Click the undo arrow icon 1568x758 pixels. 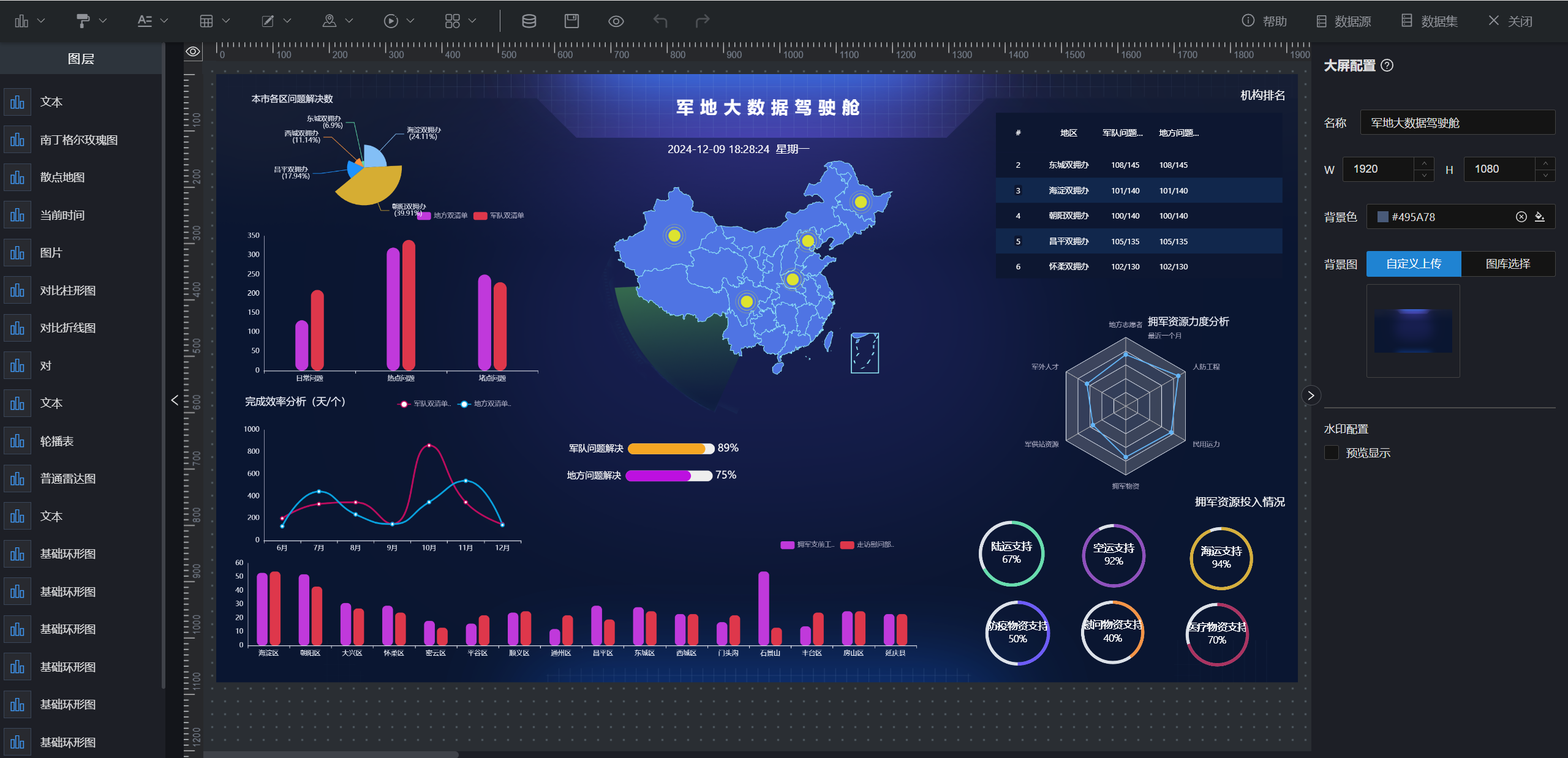(660, 21)
